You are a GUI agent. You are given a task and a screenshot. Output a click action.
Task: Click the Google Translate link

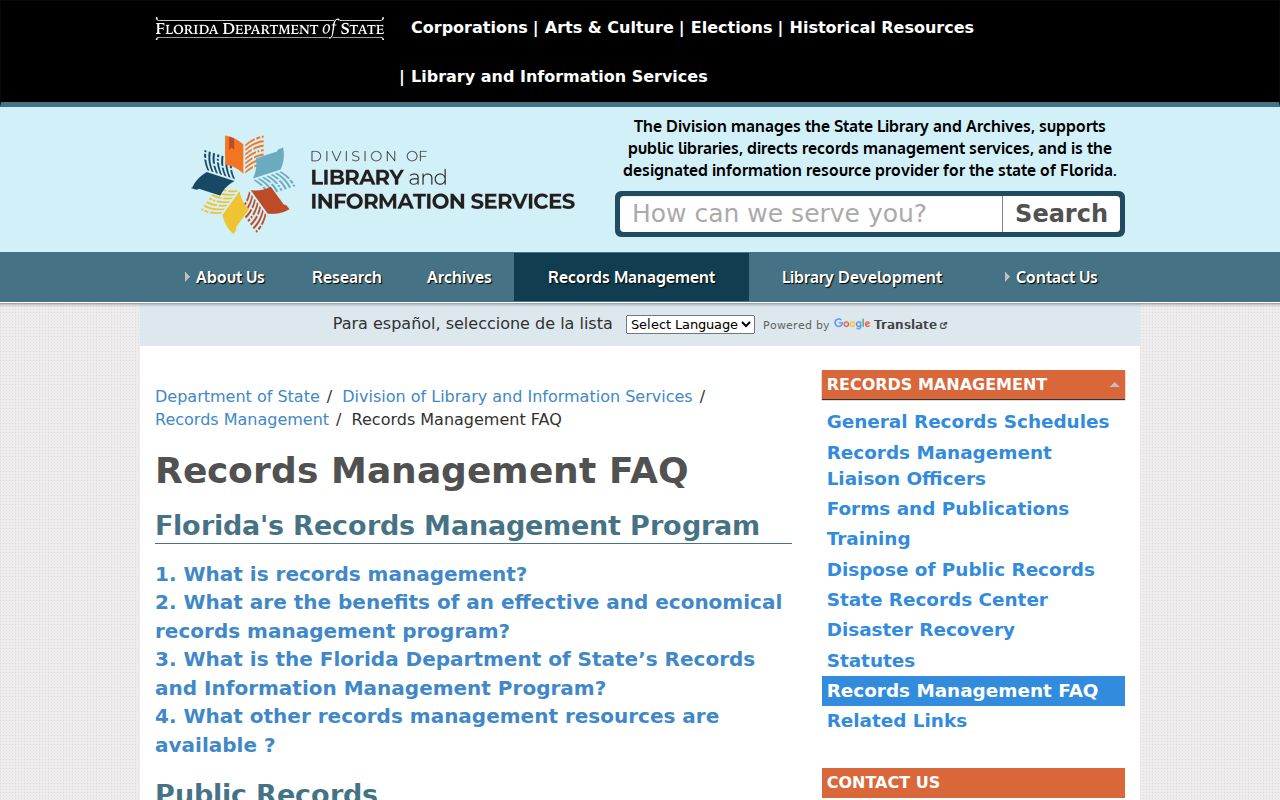pos(890,324)
